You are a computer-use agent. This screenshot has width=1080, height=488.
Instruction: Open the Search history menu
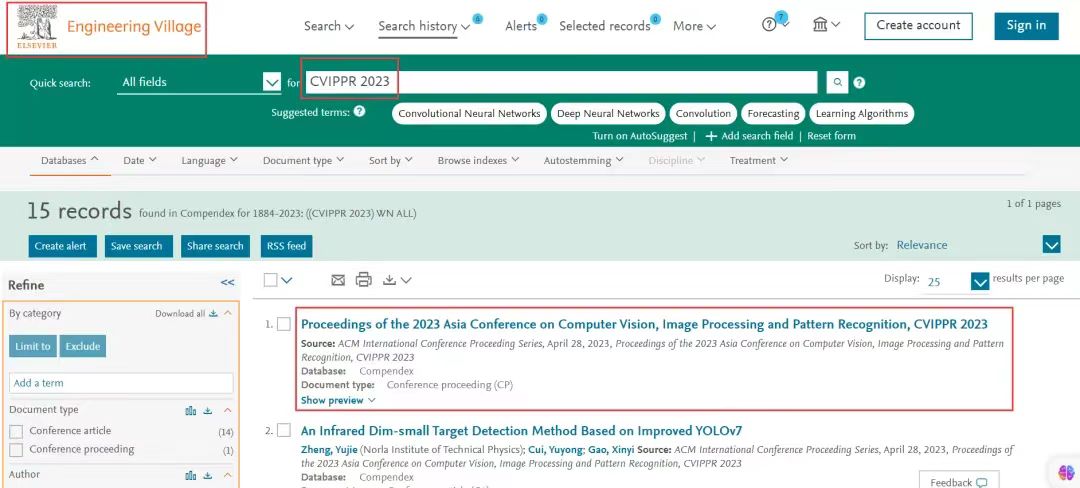pyautogui.click(x=424, y=26)
